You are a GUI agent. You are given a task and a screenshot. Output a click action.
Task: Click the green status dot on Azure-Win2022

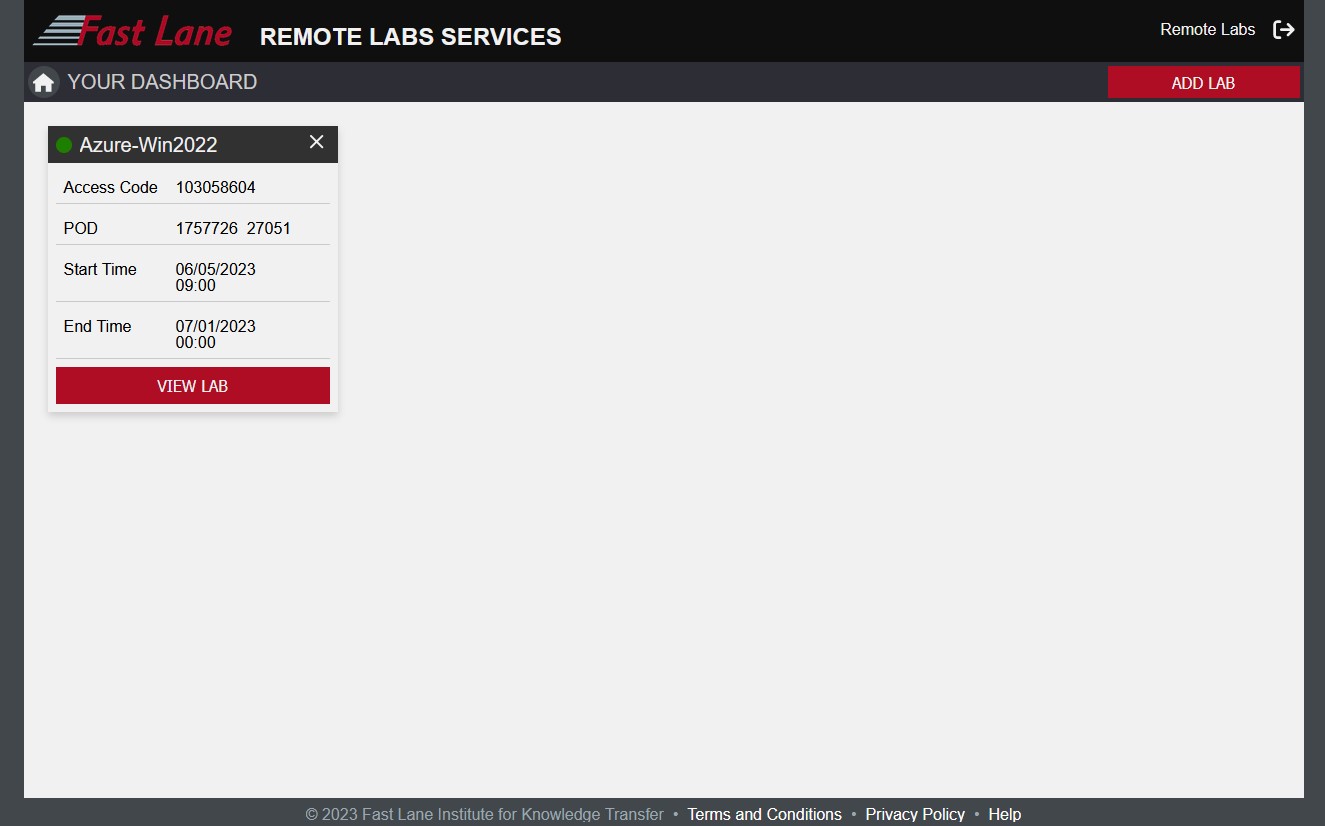coord(64,145)
